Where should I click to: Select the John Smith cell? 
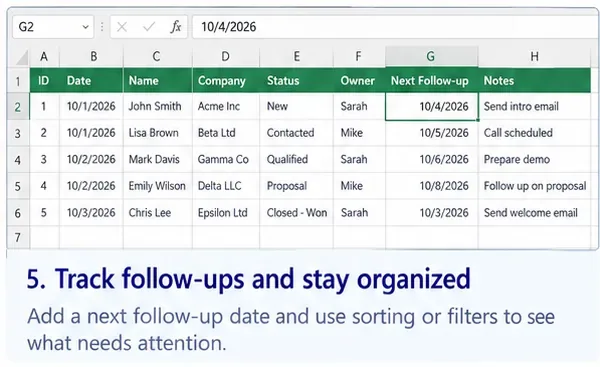point(158,106)
